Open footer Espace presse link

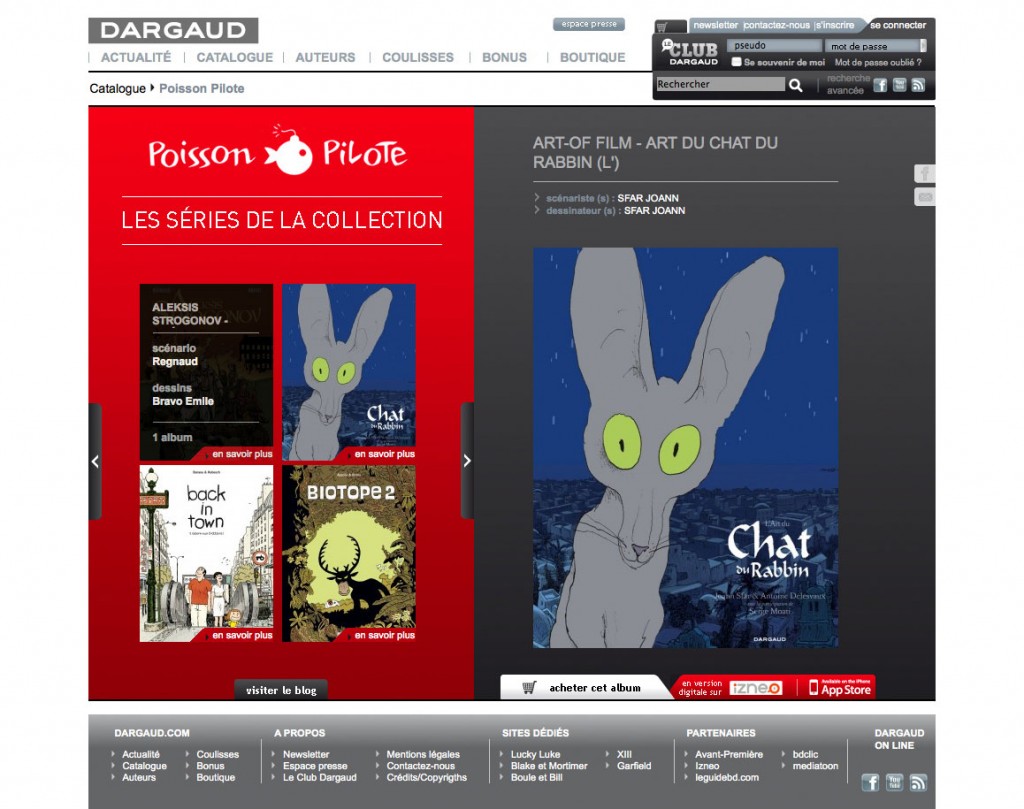click(315, 766)
